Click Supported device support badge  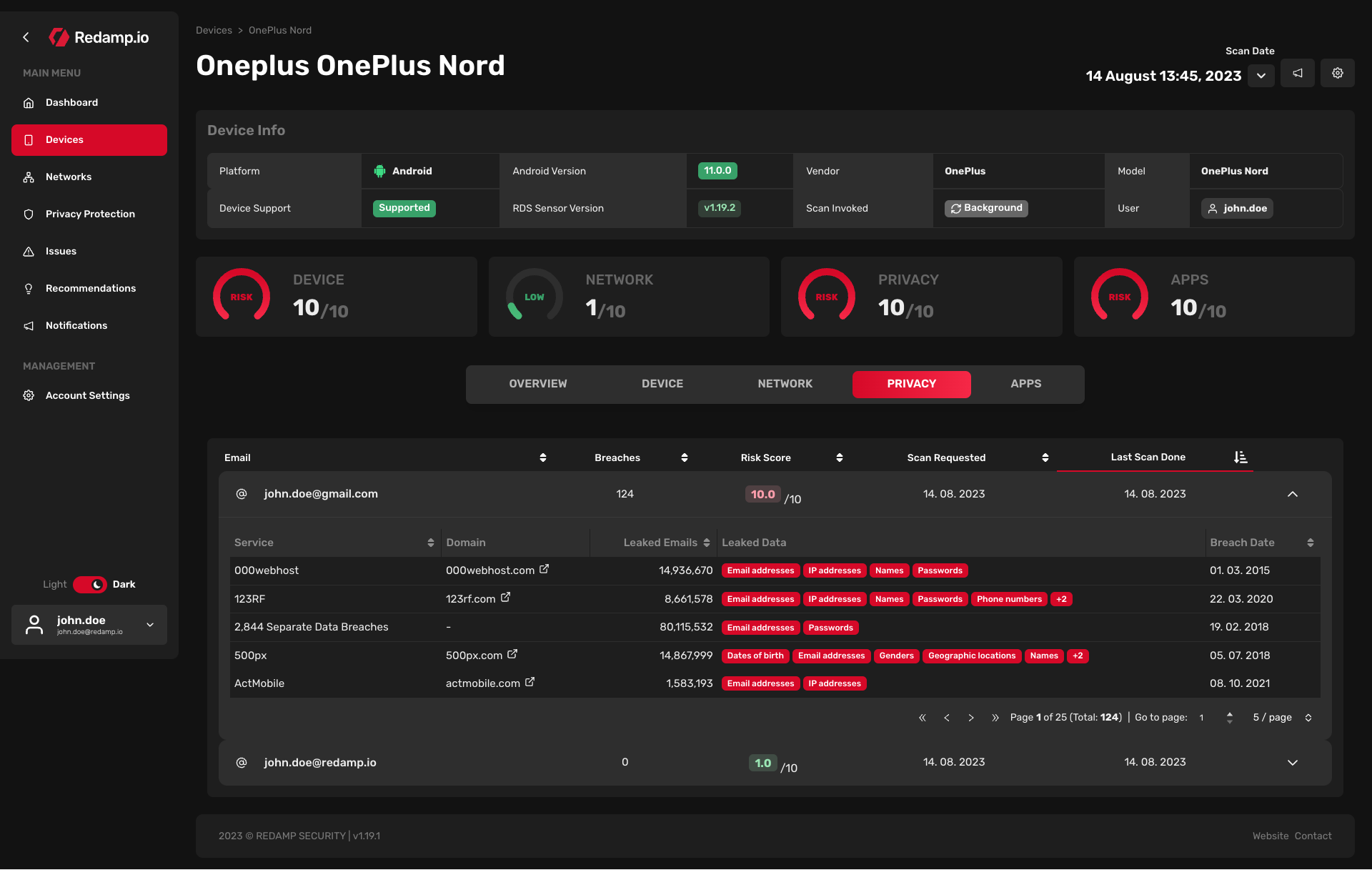click(x=404, y=209)
